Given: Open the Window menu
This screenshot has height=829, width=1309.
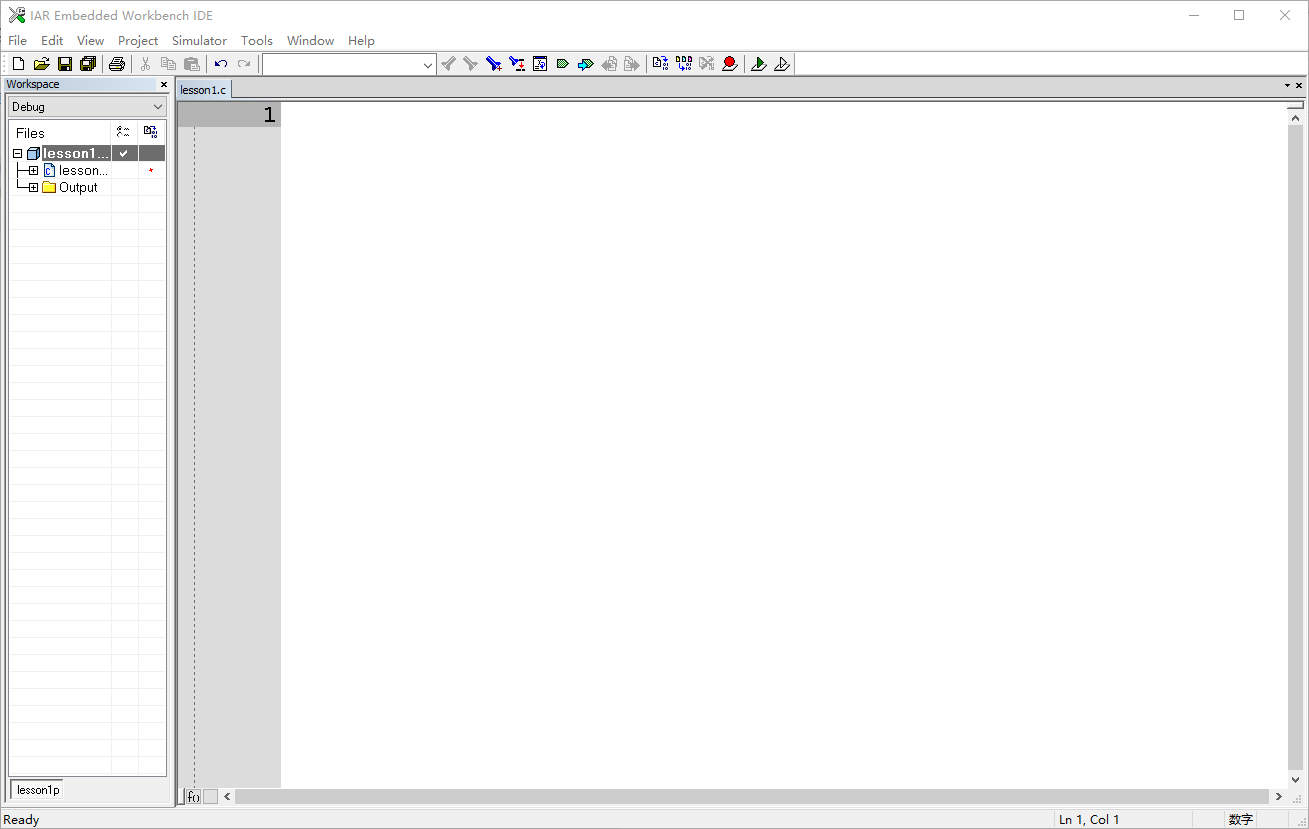Looking at the screenshot, I should (311, 41).
